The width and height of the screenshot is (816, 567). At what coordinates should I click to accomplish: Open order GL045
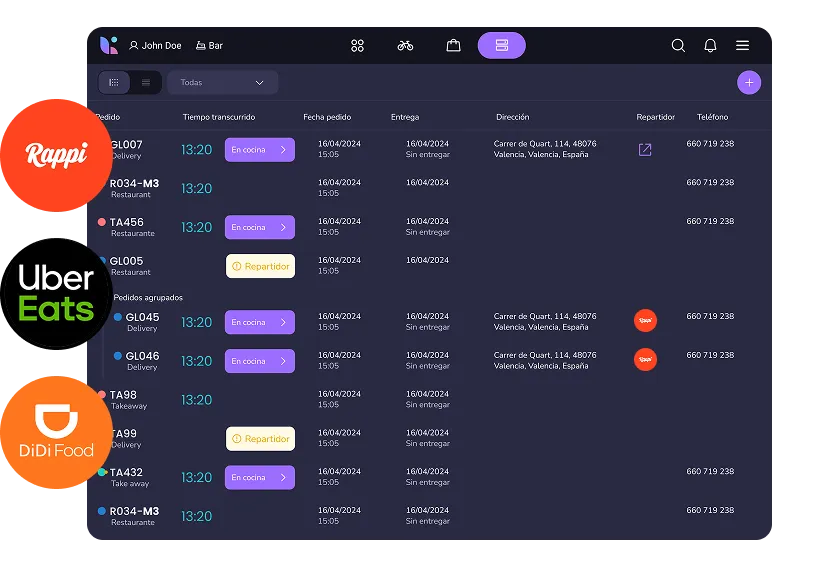click(x=143, y=317)
